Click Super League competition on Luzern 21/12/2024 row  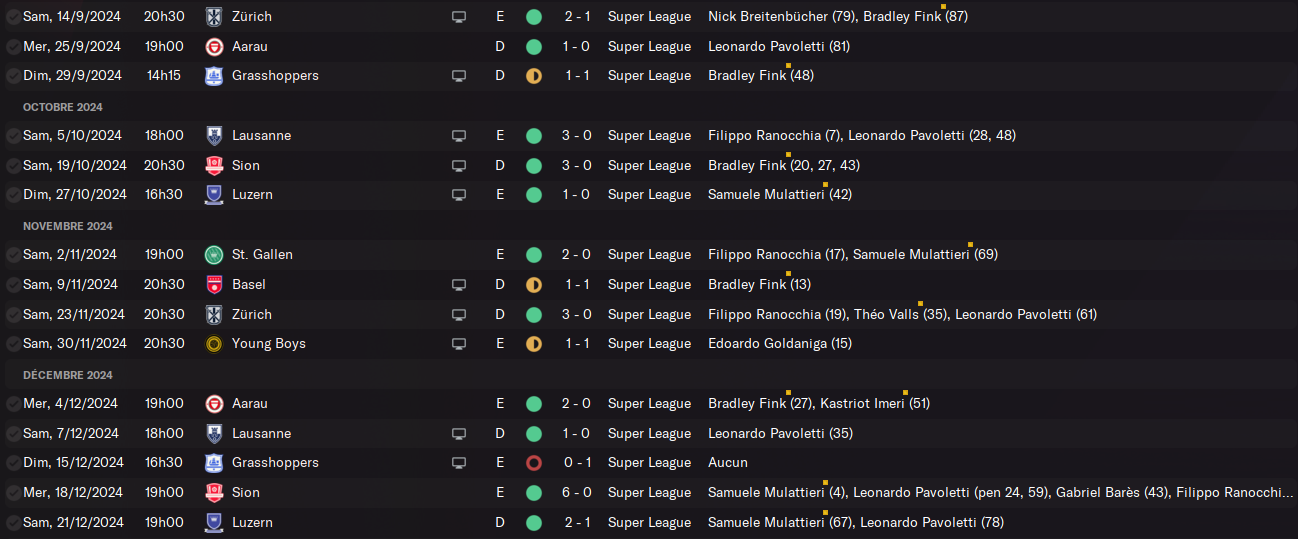click(649, 523)
